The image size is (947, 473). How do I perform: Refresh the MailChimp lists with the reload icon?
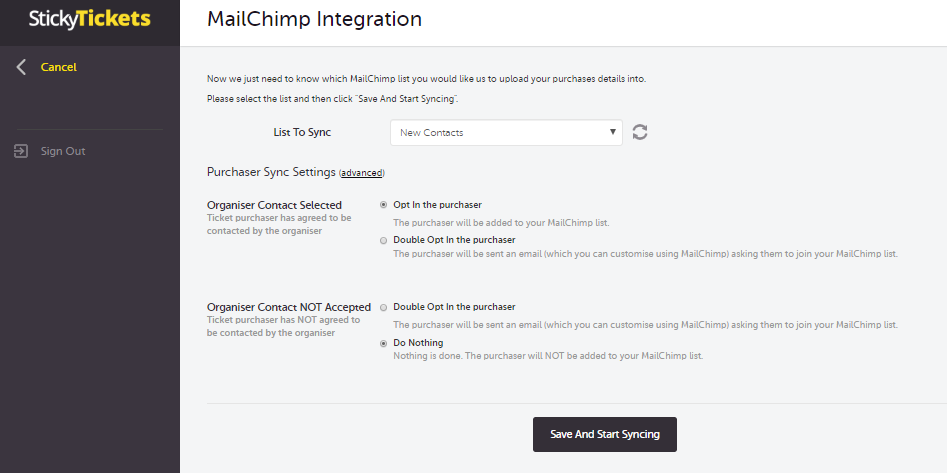[x=640, y=132]
